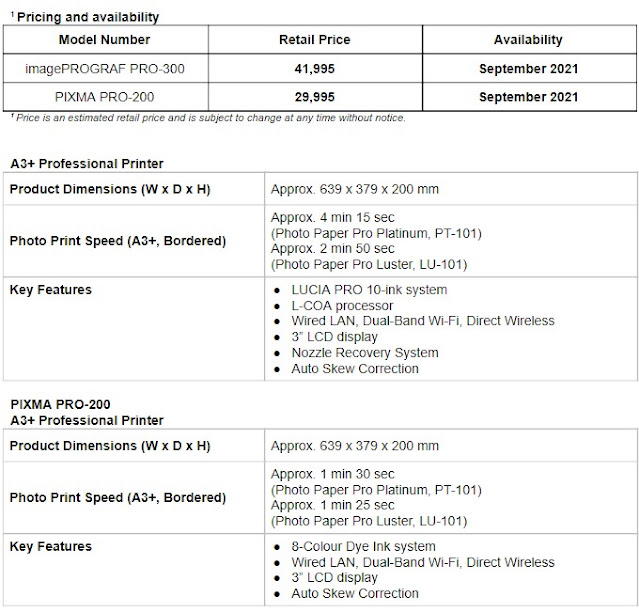Click the second table's Key Features label
Screen dimensions: 639x612
click(x=51, y=546)
